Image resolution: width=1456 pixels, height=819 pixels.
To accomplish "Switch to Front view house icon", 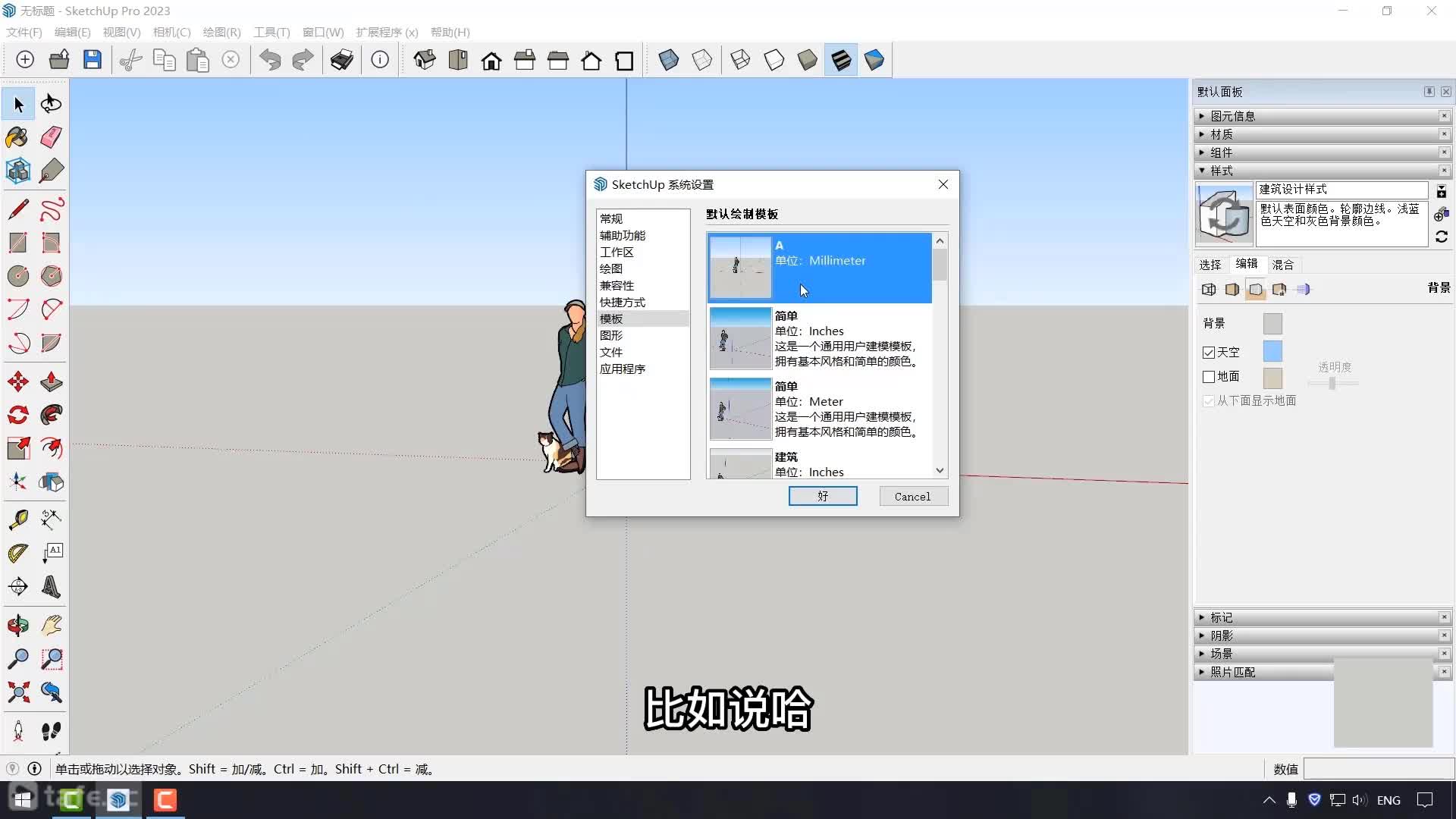I will tap(491, 60).
